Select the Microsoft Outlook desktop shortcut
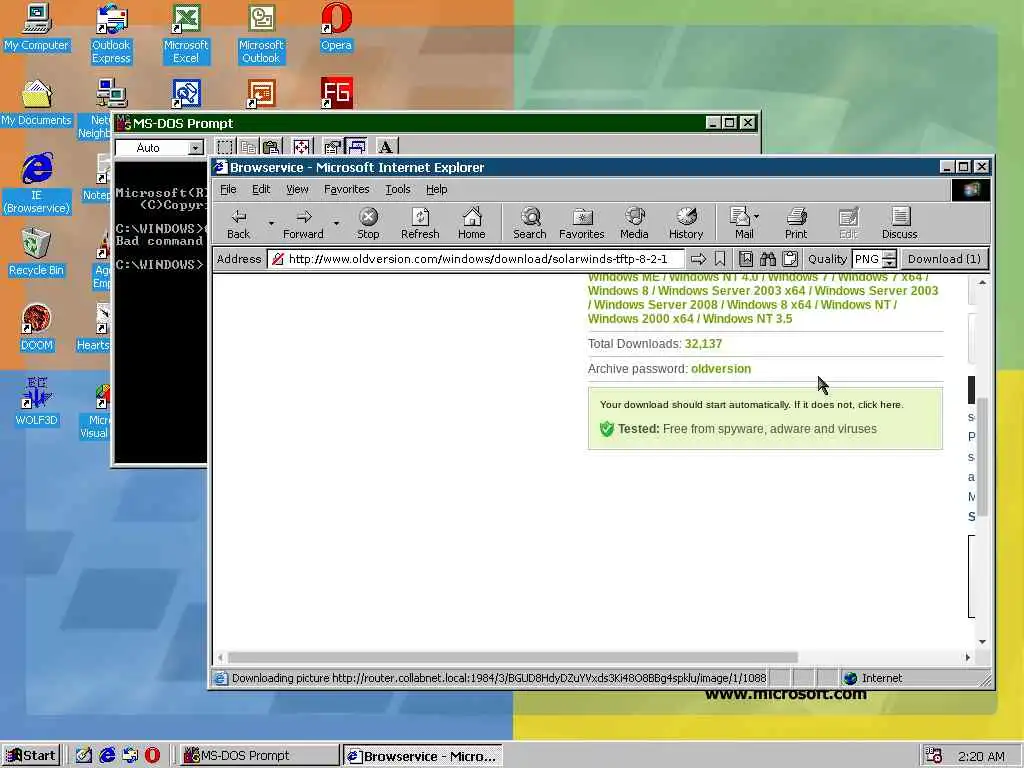 pos(261,34)
